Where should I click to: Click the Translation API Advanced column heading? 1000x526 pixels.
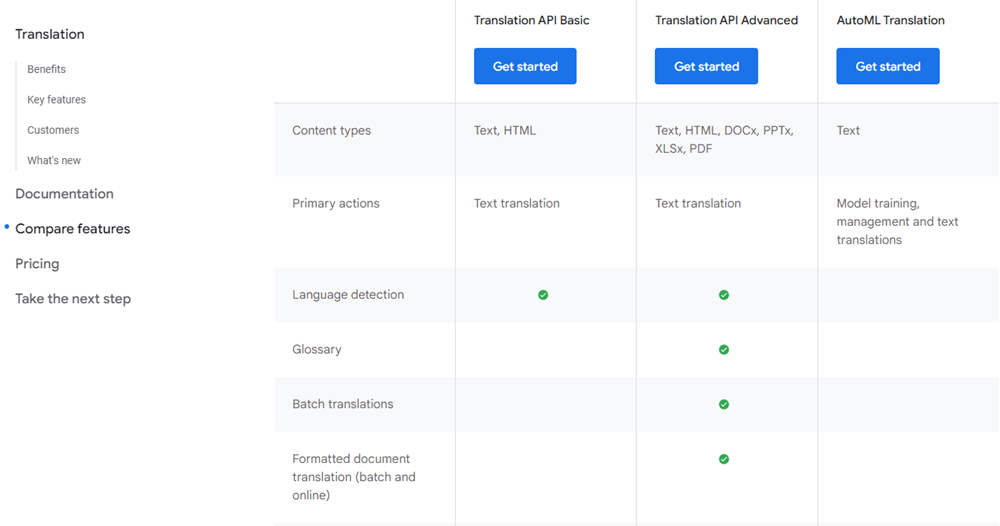click(726, 20)
